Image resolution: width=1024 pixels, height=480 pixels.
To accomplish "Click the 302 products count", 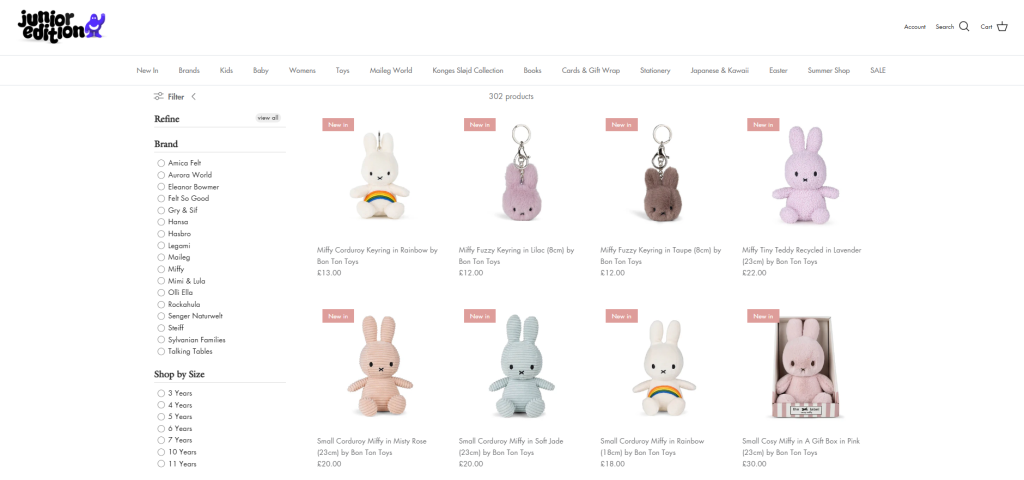I will click(x=511, y=97).
